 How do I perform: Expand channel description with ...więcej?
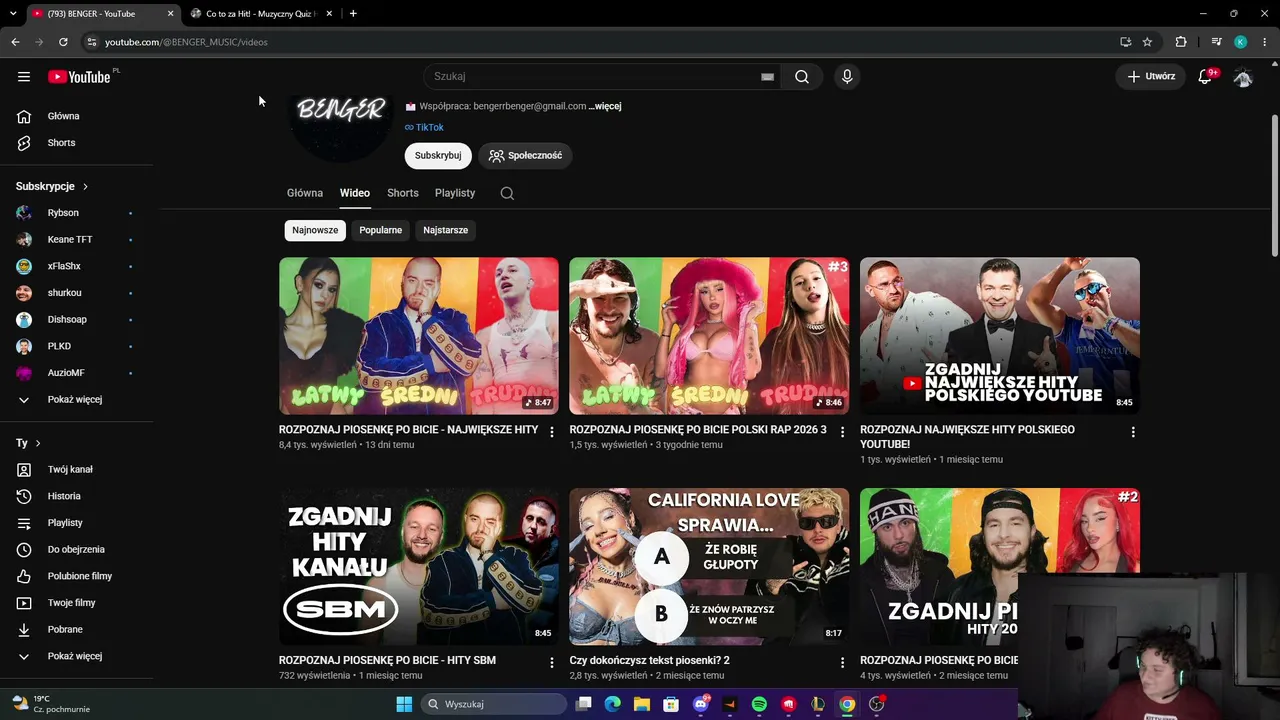point(605,106)
